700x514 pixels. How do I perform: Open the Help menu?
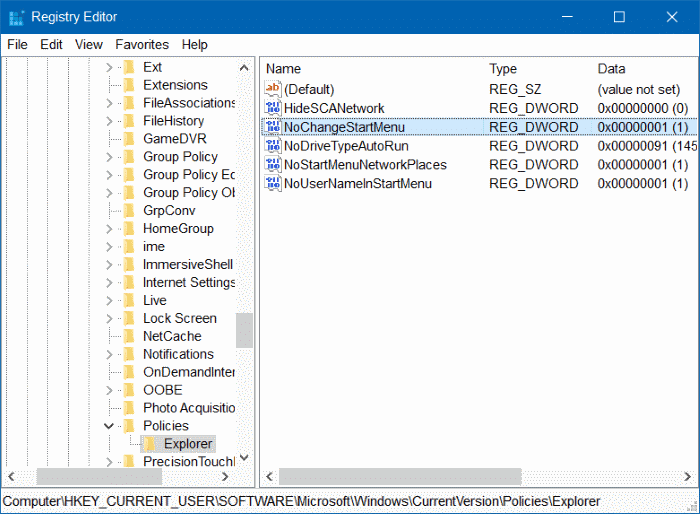[x=195, y=45]
